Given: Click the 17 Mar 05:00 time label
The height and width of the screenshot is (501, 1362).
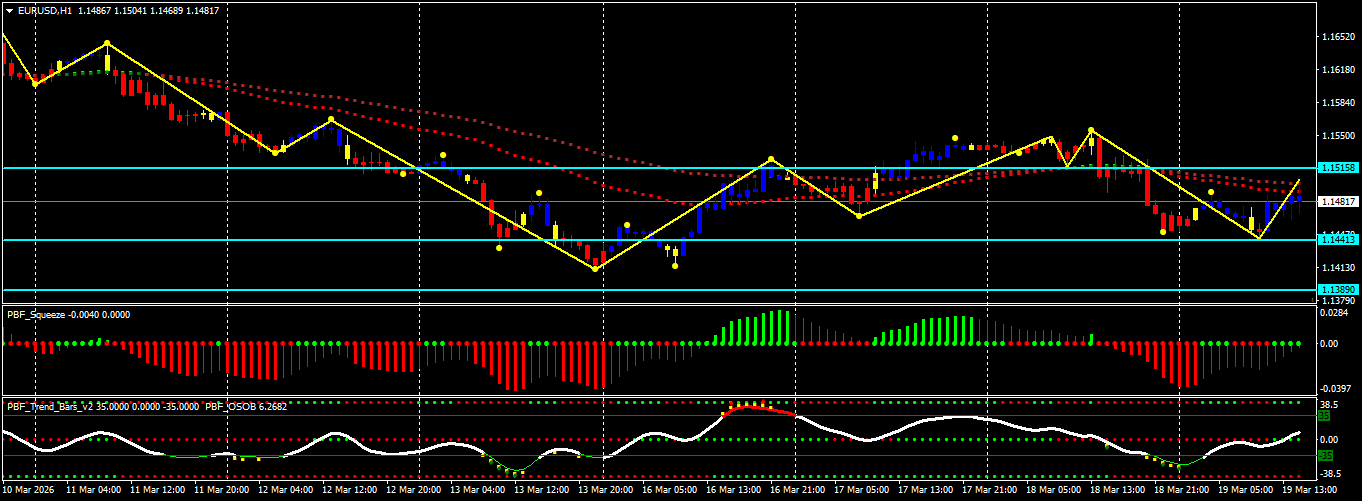Looking at the screenshot, I should [x=864, y=492].
